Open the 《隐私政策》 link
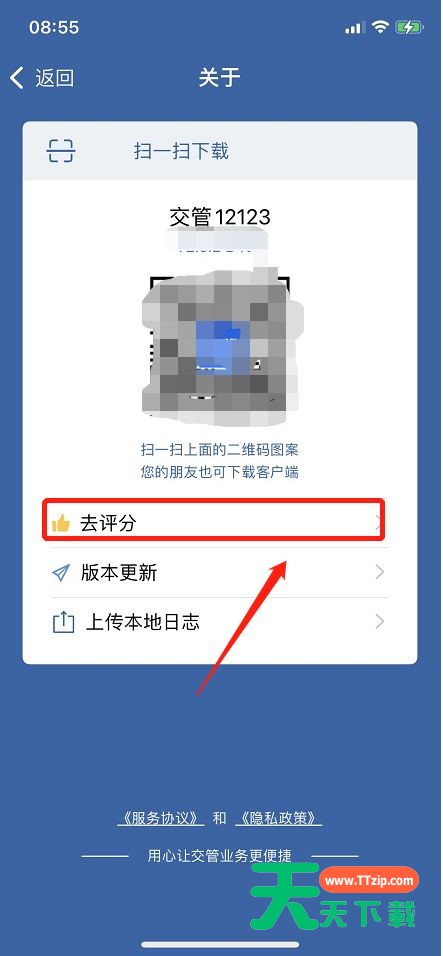 pos(278,818)
